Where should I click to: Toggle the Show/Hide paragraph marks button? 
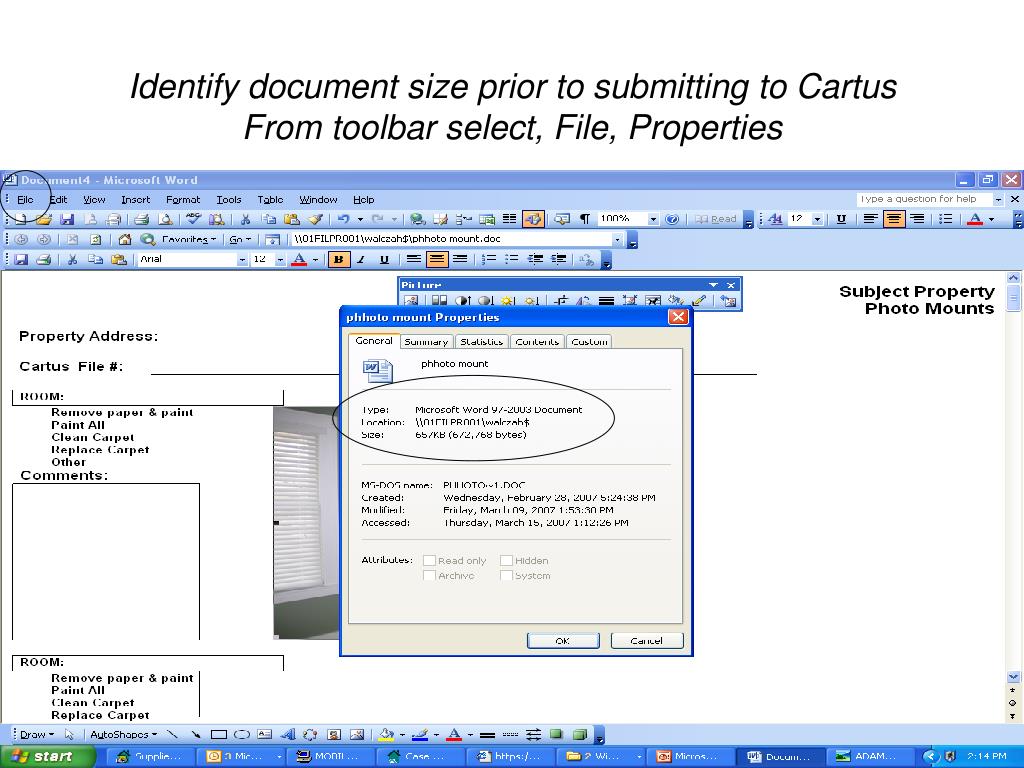coord(585,219)
